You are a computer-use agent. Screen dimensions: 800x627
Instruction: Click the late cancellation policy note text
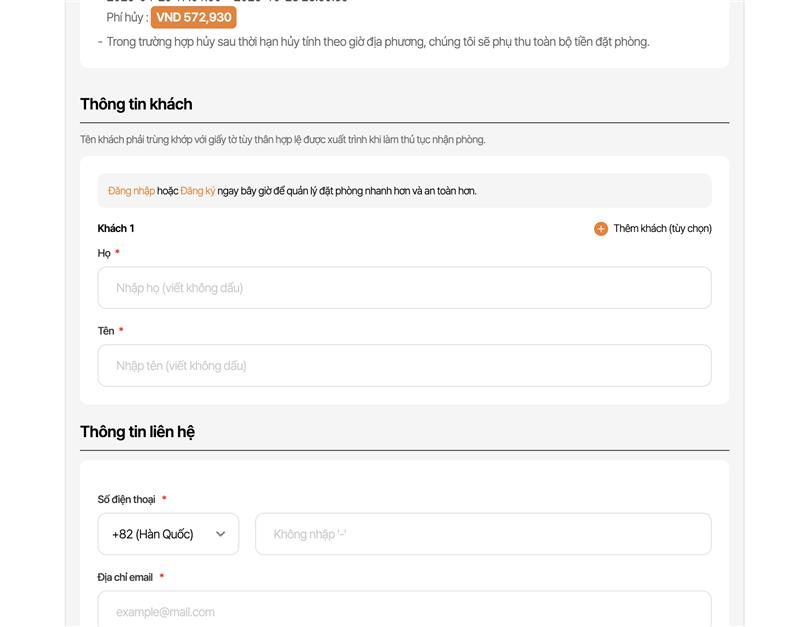click(x=378, y=42)
